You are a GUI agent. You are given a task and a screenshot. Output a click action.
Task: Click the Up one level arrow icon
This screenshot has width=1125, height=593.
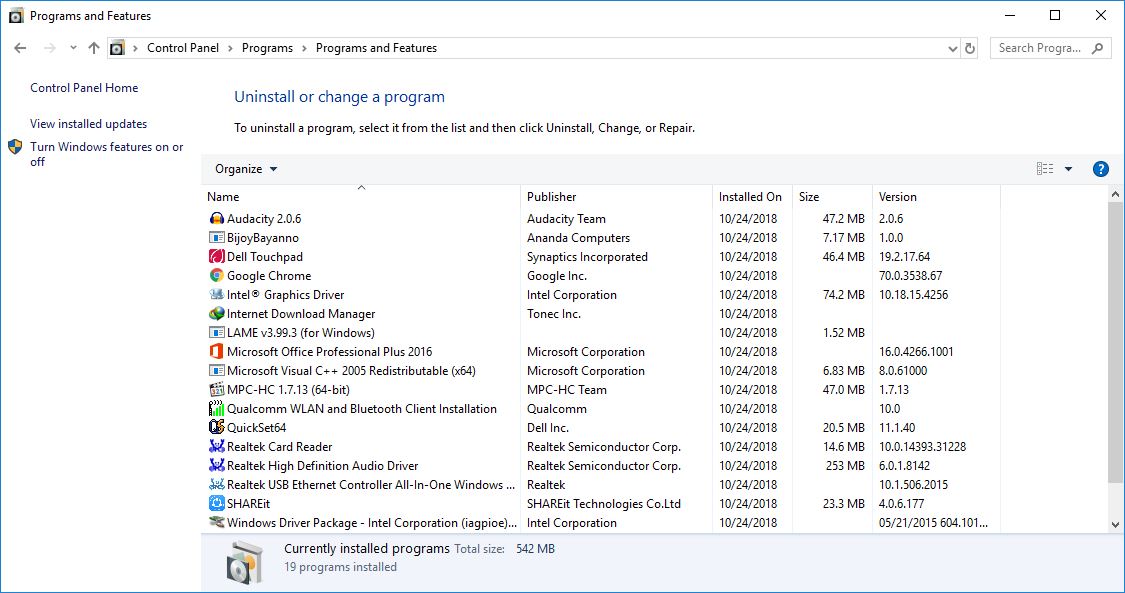coord(92,47)
